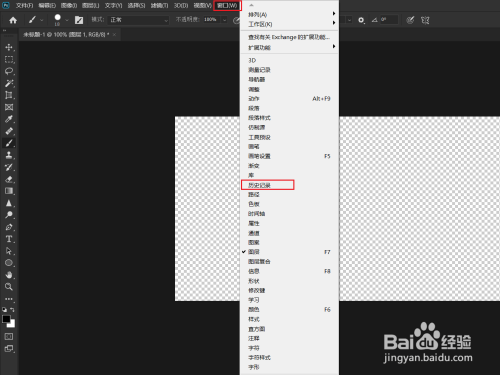Screen dimensions: 500x375
Task: Open the brush preset picker arrow
Action: pos(67,20)
